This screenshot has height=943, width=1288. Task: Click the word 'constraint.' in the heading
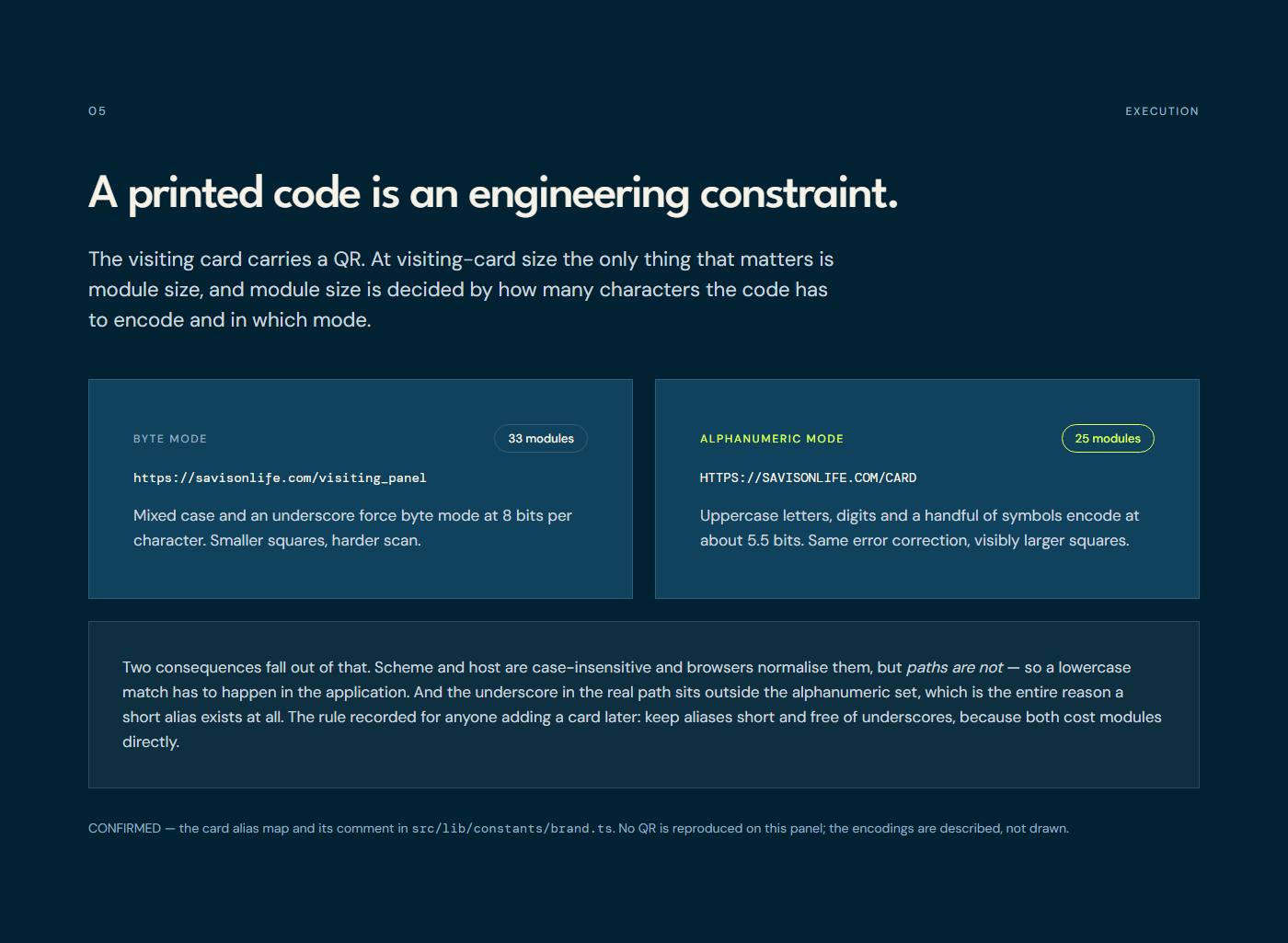coord(799,193)
